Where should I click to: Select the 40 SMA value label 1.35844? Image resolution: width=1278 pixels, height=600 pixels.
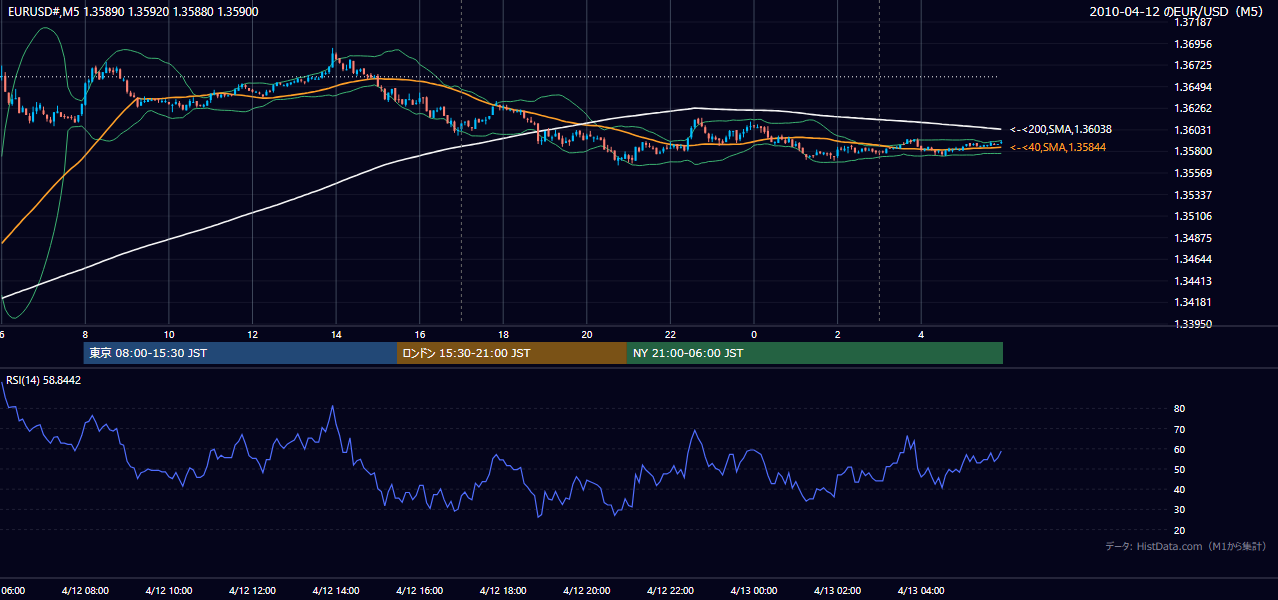click(1056, 147)
